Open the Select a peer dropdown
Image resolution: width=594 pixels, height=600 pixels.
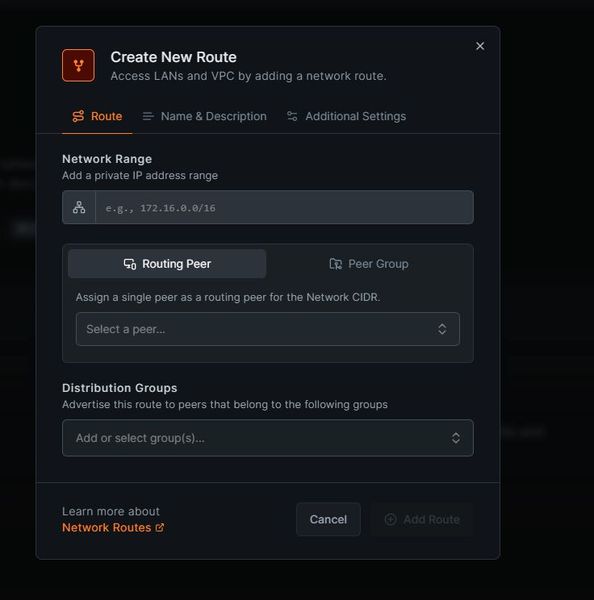point(268,329)
